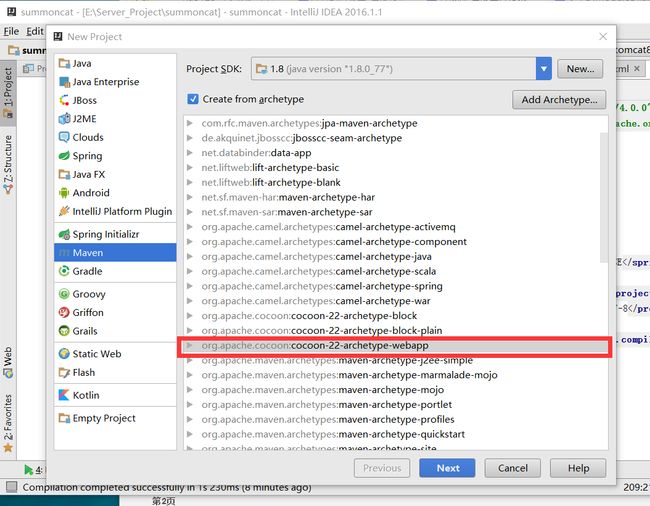
Task: Select the highlighted Maven project type
Action: (x=115, y=252)
